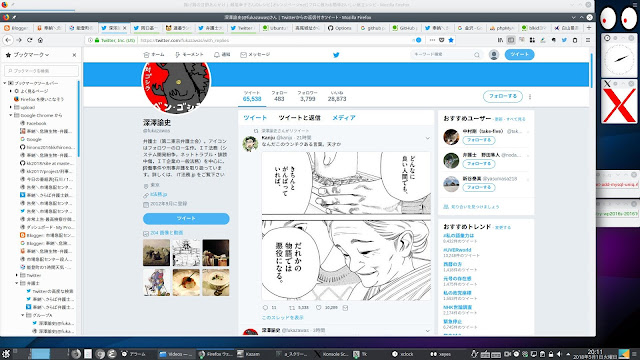Open the Firefox hamburger menu
This screenshot has height=360, width=640.
point(588,40)
